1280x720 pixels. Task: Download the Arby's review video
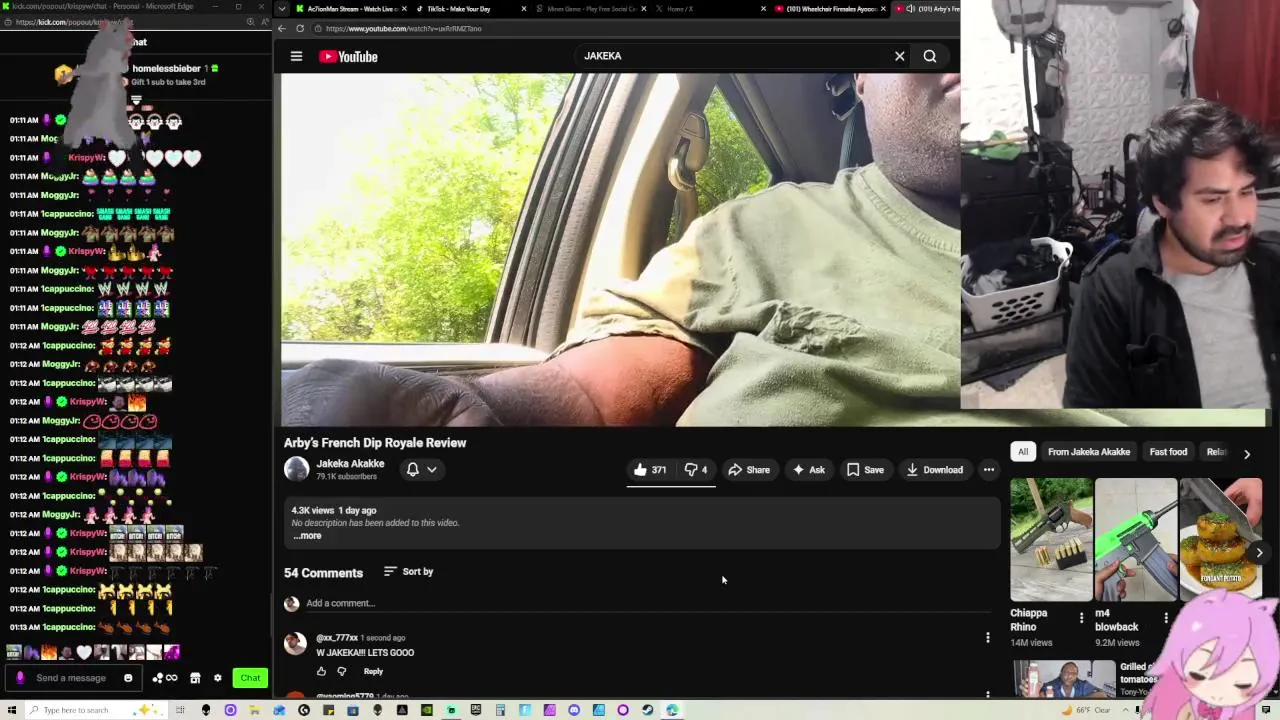(x=934, y=469)
